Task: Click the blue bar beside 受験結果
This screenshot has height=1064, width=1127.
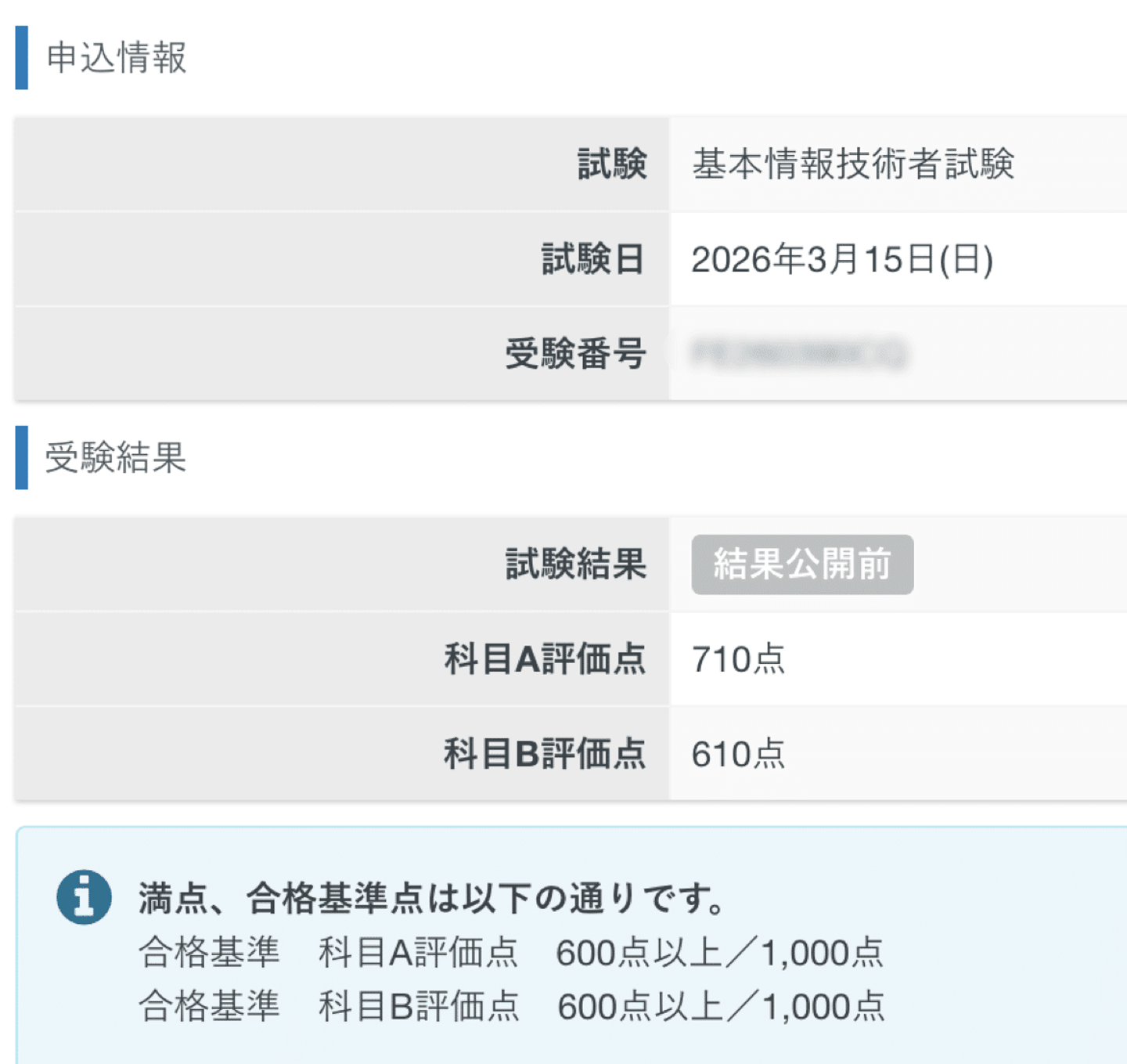Action: (x=22, y=458)
